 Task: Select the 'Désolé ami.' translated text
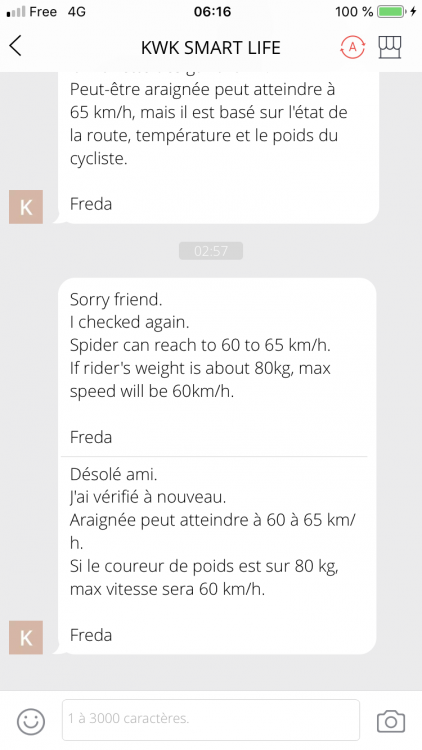(x=113, y=474)
